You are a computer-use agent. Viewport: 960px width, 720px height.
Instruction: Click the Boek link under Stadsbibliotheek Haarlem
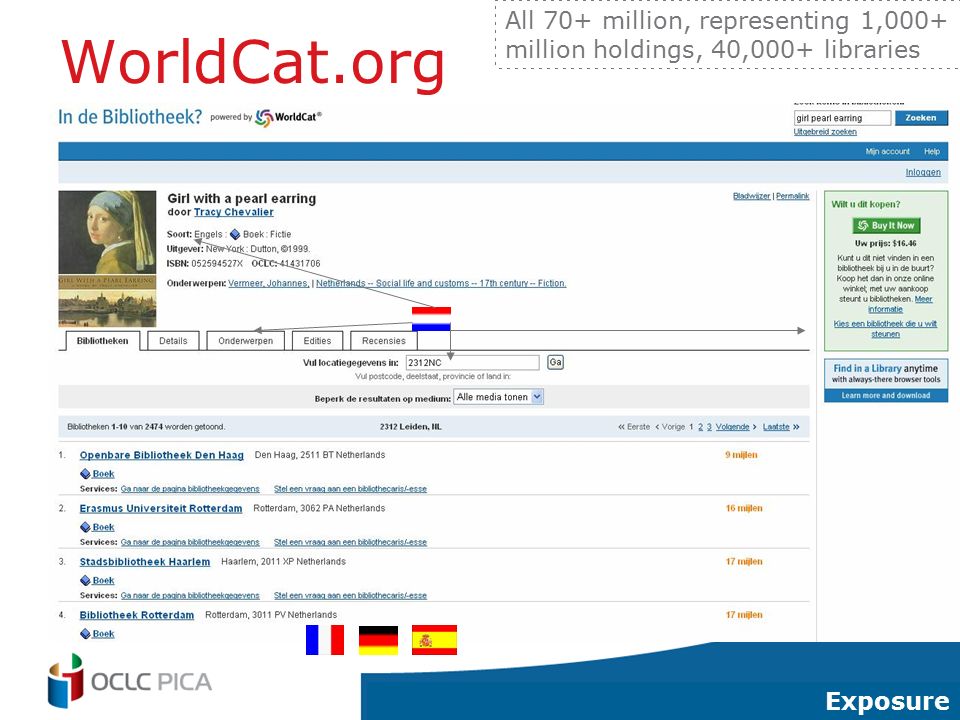(x=103, y=580)
